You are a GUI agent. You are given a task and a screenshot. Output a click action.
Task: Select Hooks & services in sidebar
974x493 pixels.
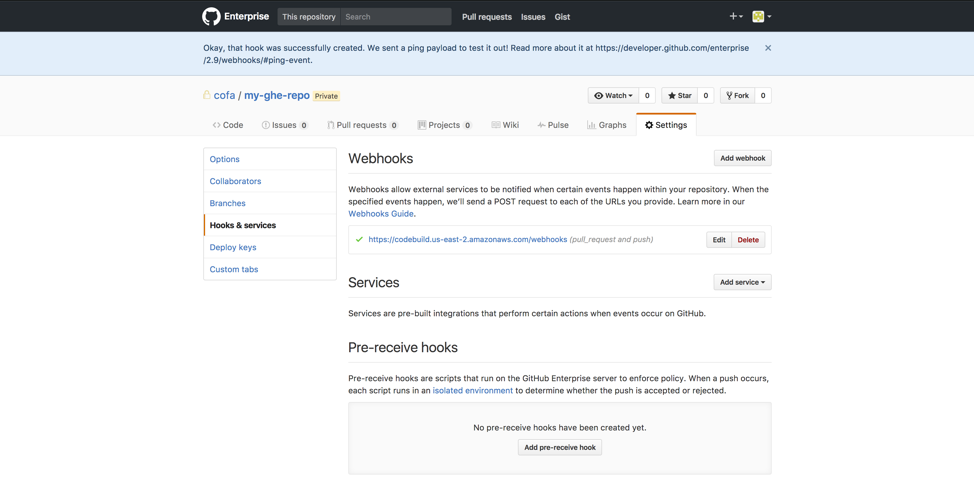(x=270, y=225)
